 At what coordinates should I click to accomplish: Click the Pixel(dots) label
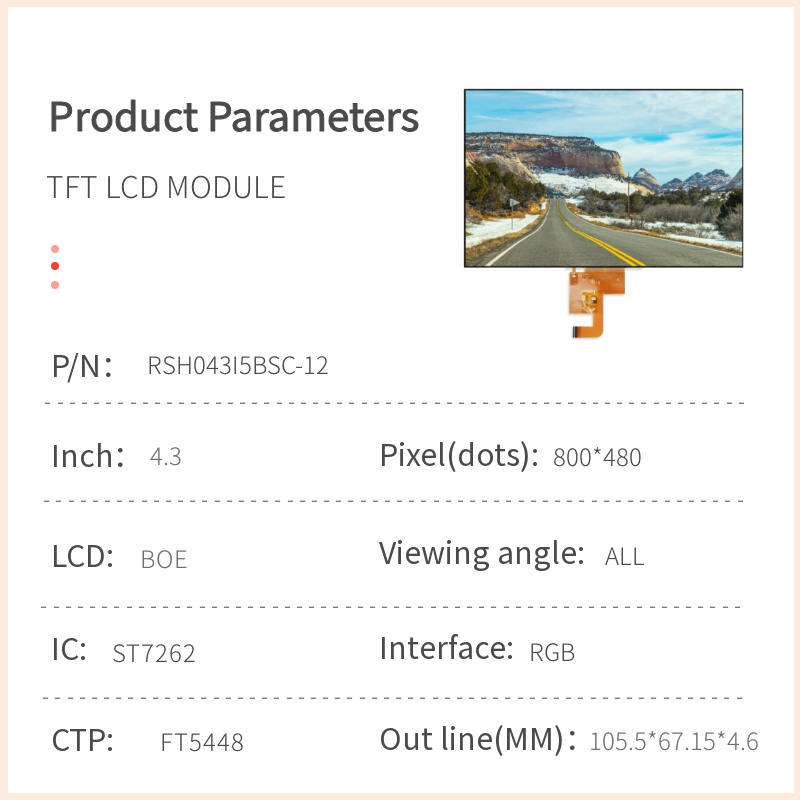[x=453, y=456]
